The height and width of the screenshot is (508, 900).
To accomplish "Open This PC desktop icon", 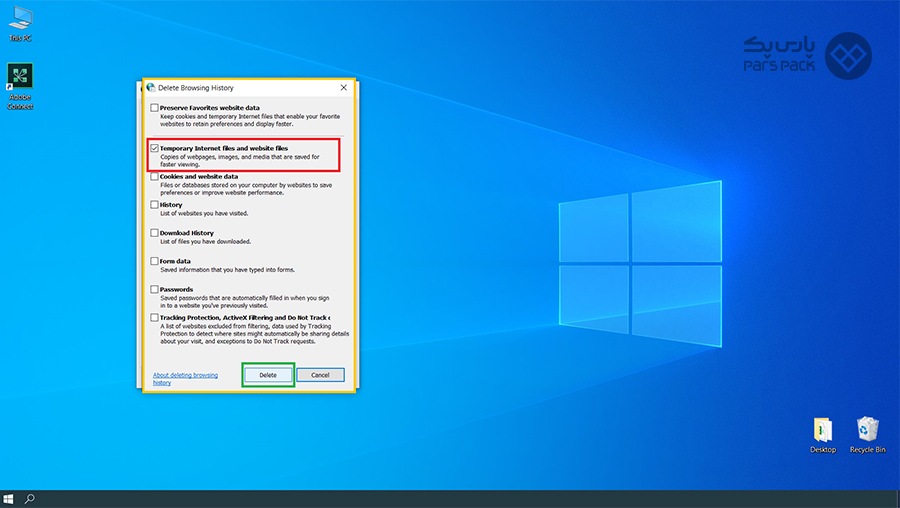I will point(20,24).
